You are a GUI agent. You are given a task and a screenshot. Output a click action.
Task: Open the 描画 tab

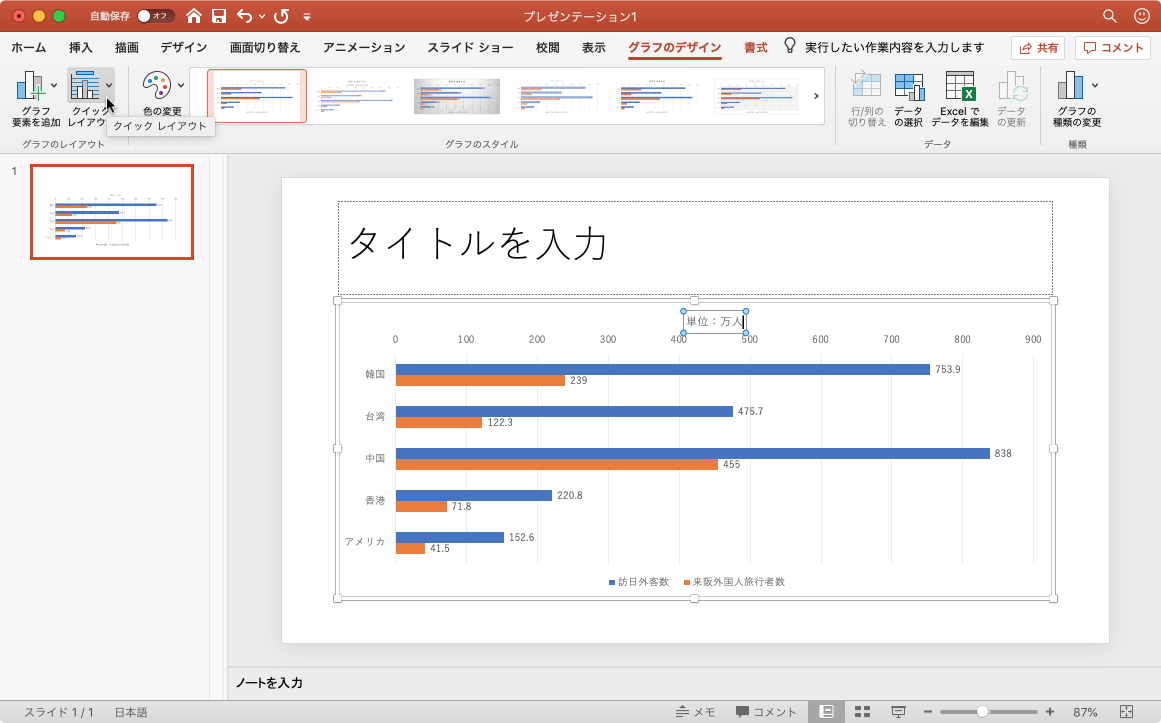pyautogui.click(x=127, y=47)
